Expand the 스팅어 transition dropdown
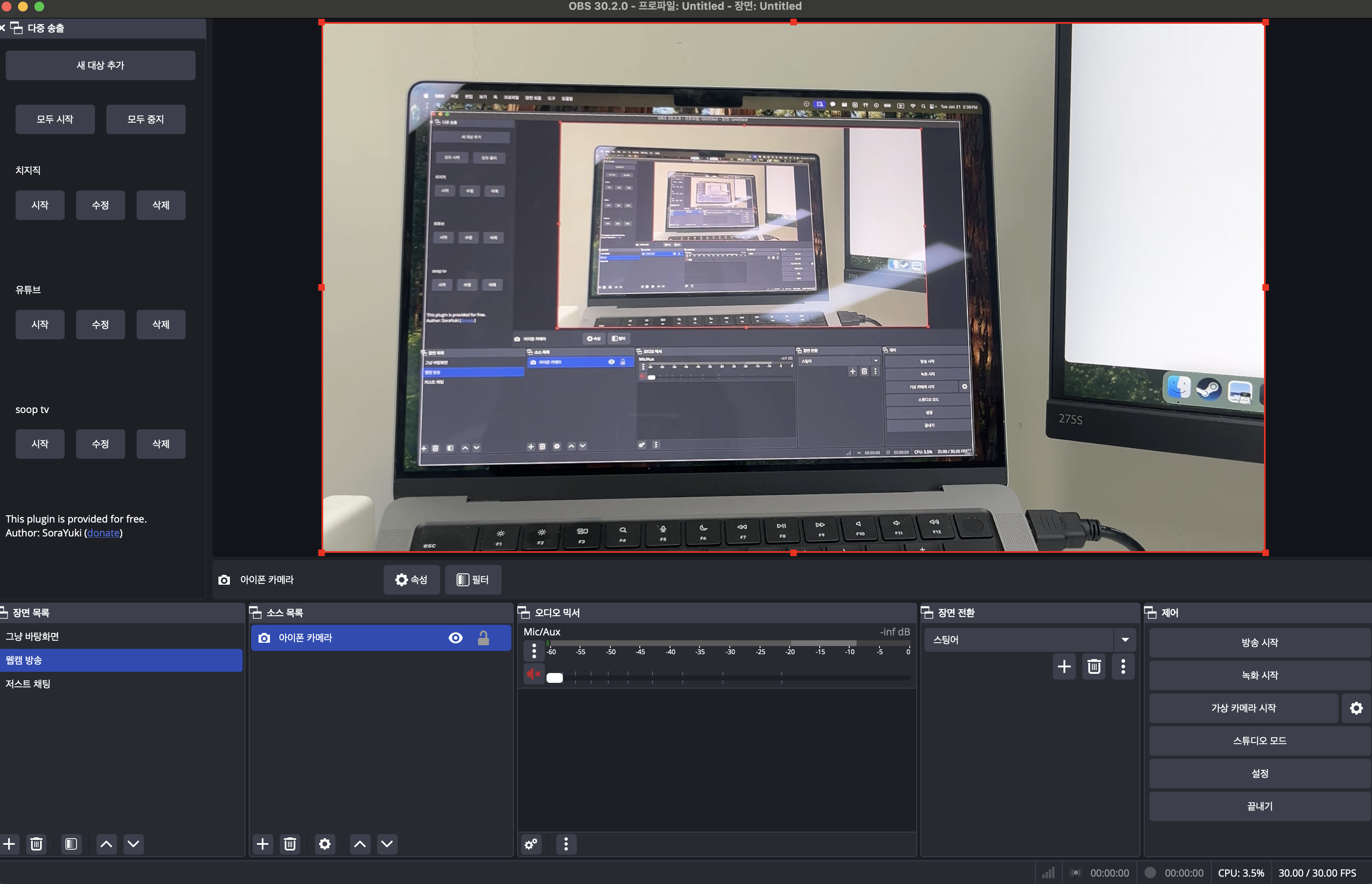The image size is (1372, 884). (1125, 639)
